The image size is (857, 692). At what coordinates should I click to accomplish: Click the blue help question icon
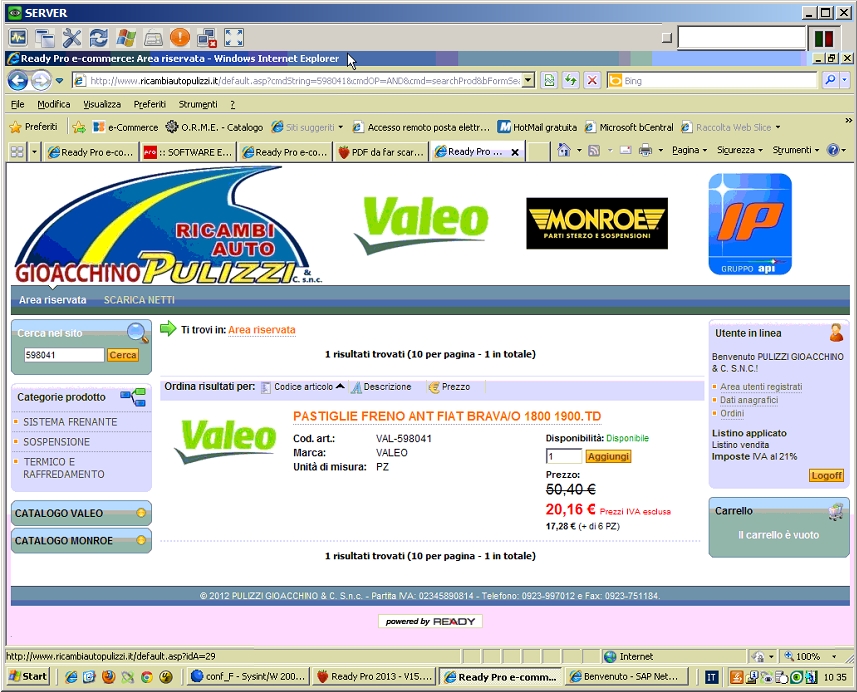[832, 150]
